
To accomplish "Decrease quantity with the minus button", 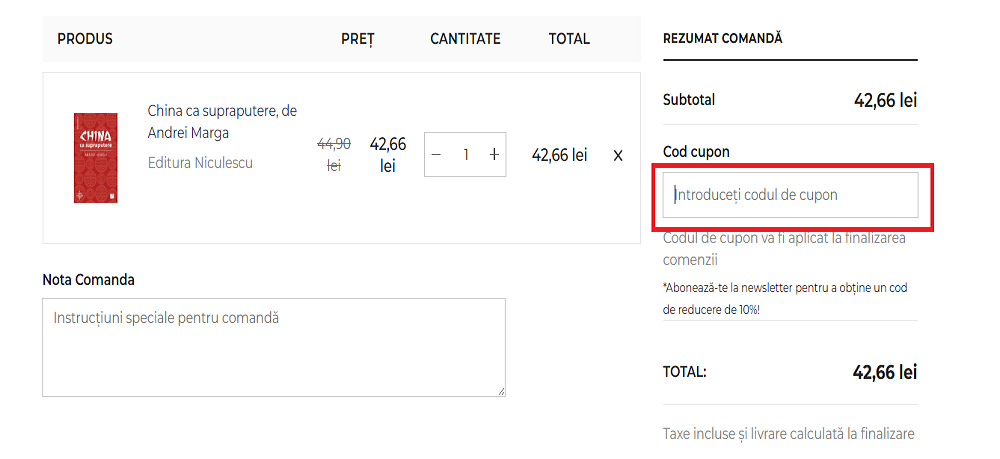I will 436,155.
